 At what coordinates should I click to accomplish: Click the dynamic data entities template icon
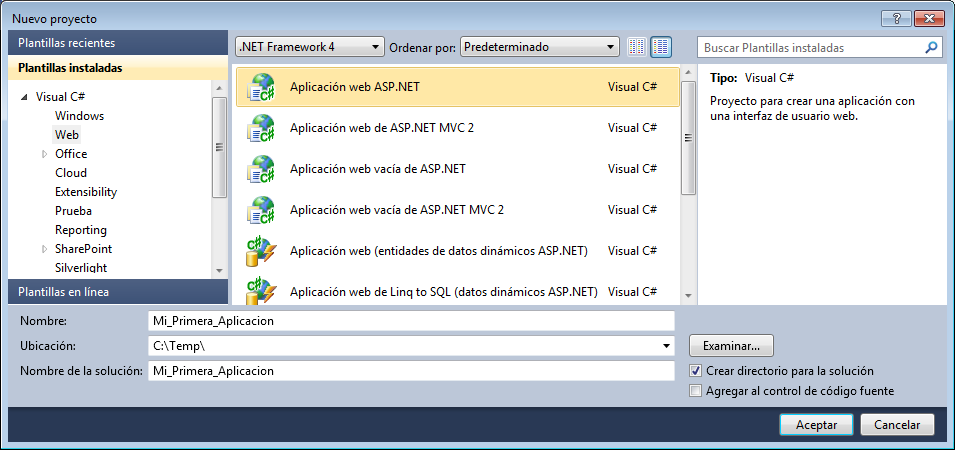click(260, 251)
